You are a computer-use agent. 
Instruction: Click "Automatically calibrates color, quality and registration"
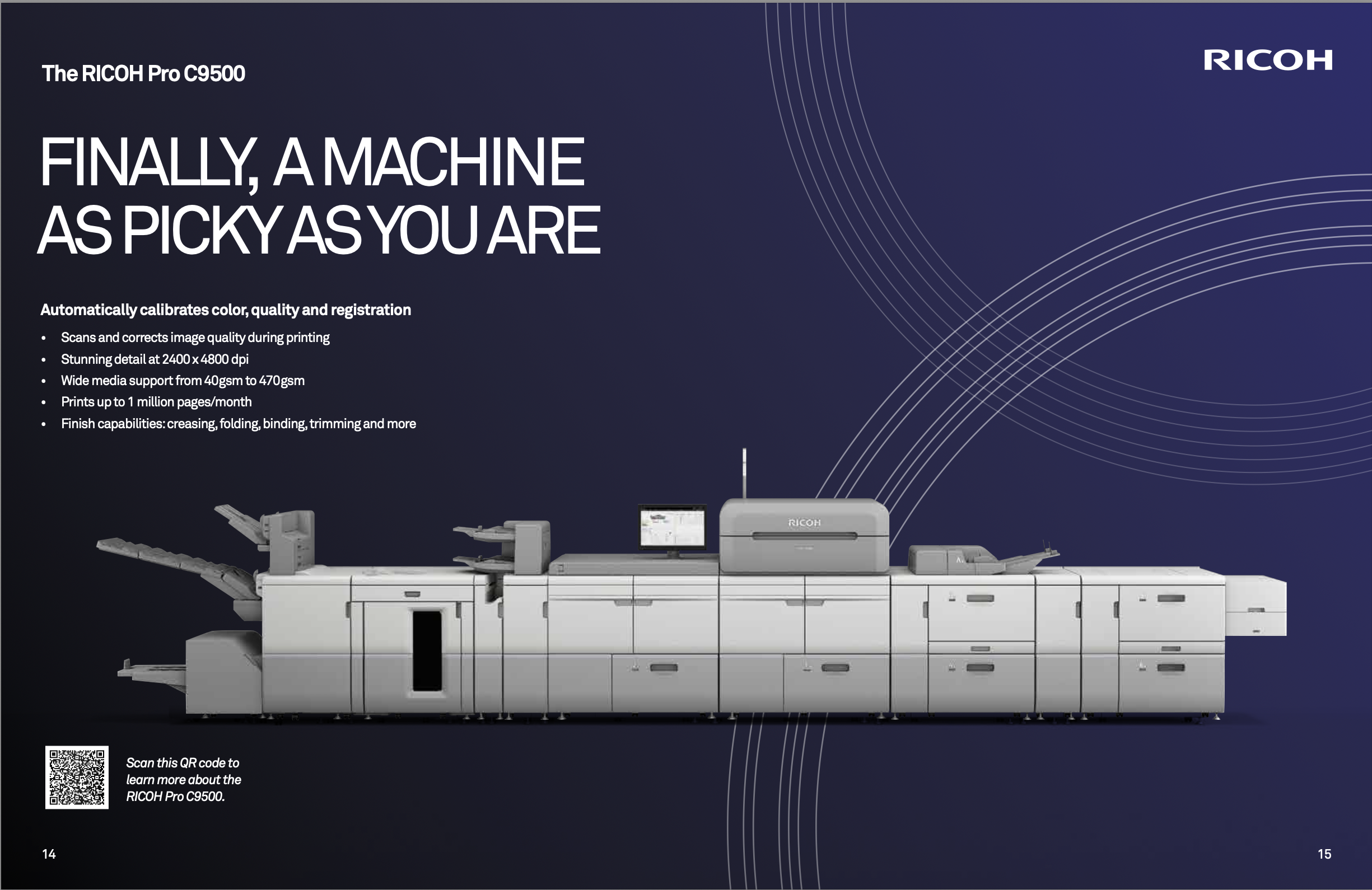click(225, 310)
